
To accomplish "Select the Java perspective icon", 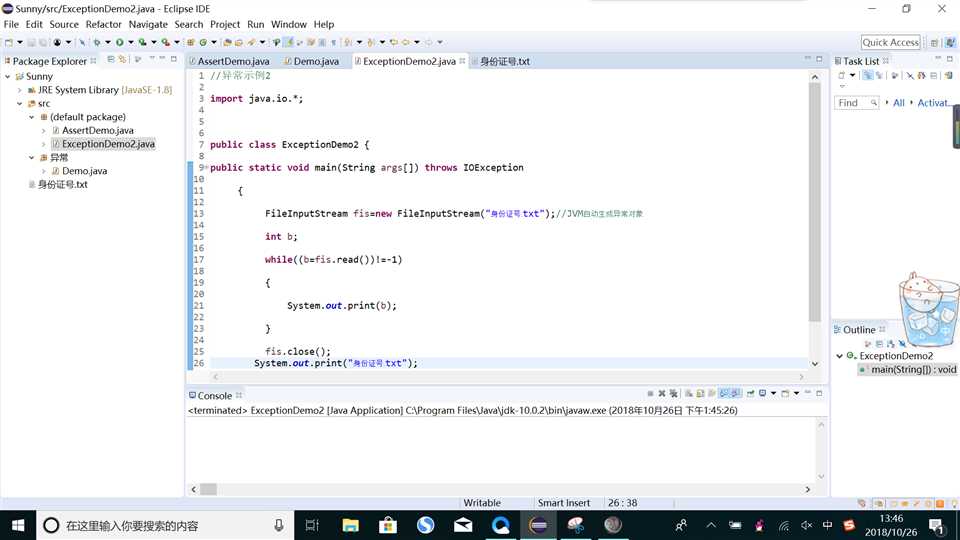I will (950, 42).
